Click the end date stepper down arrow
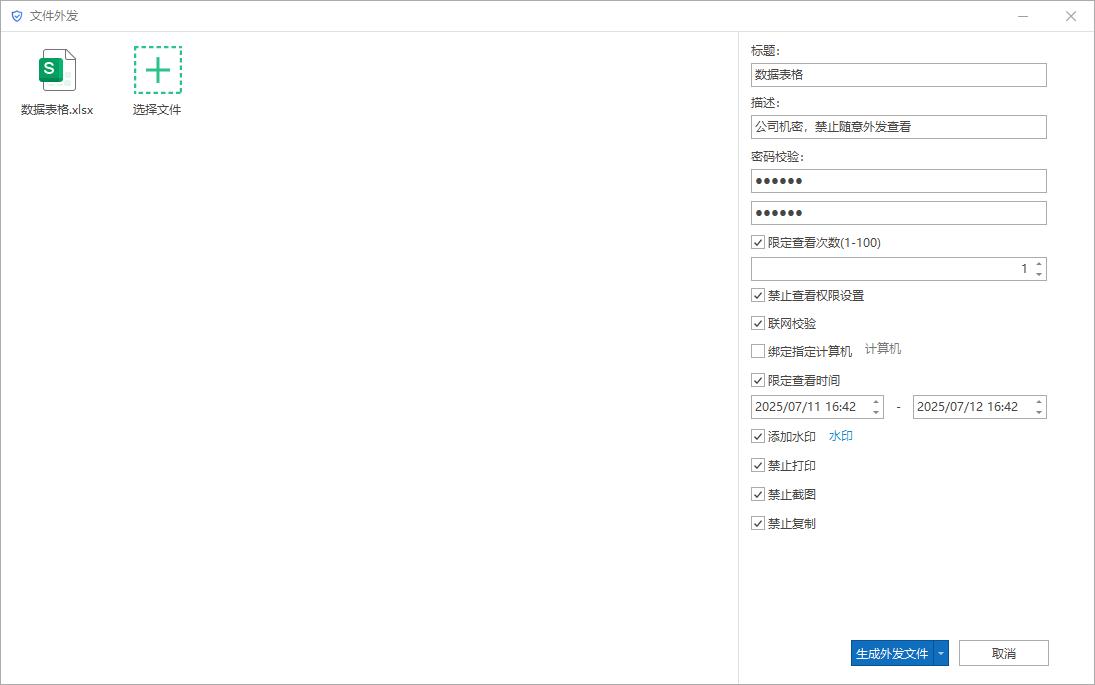This screenshot has width=1095, height=685. [1038, 412]
